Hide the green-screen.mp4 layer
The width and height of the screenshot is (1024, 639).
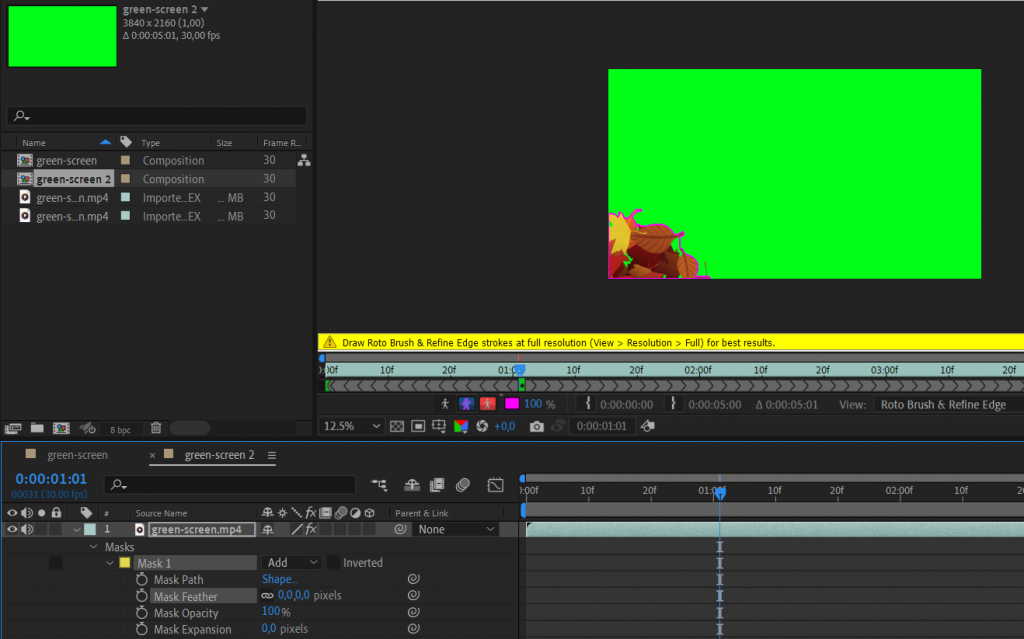tap(13, 529)
